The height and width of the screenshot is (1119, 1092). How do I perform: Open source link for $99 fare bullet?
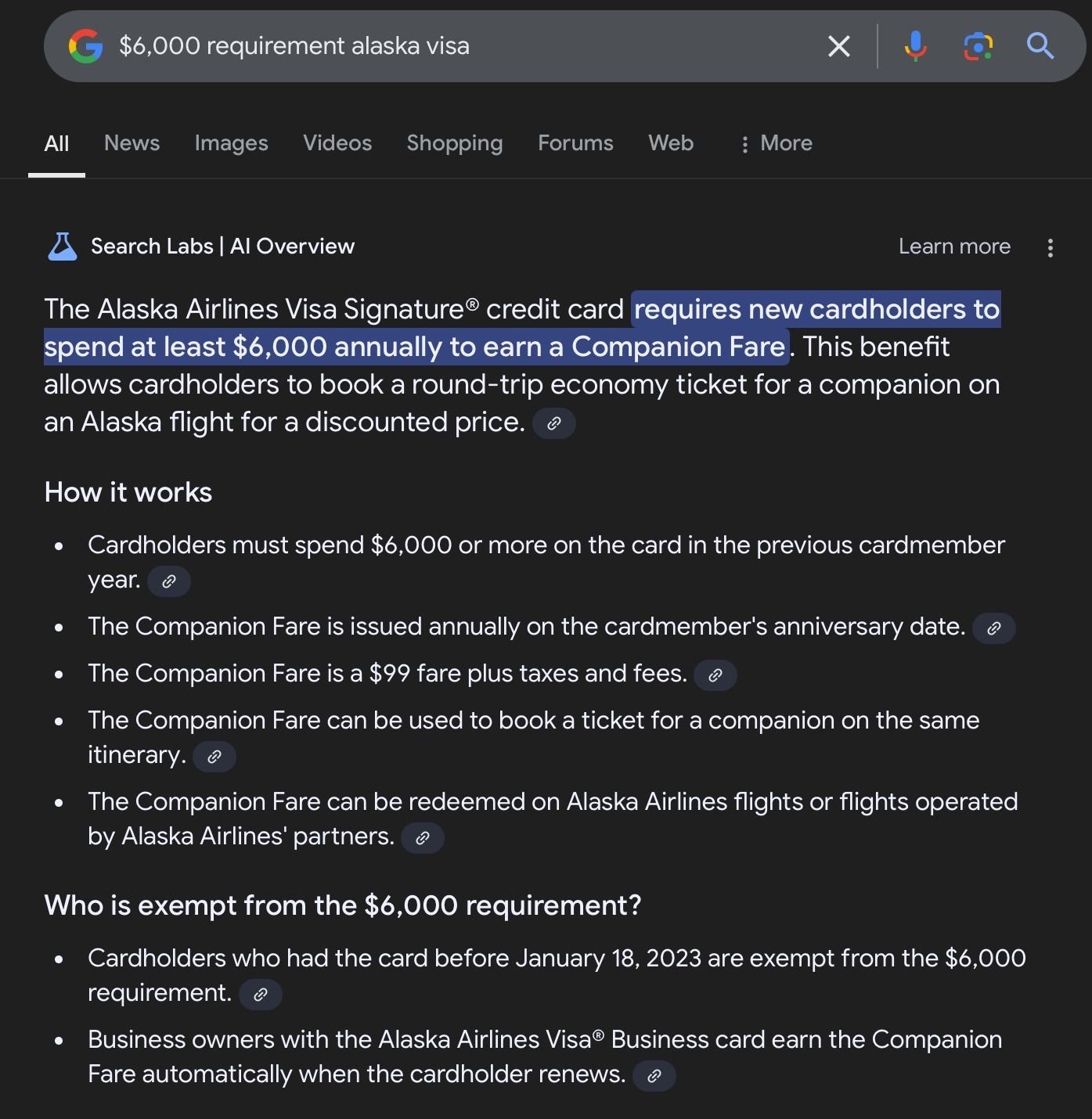coord(715,675)
